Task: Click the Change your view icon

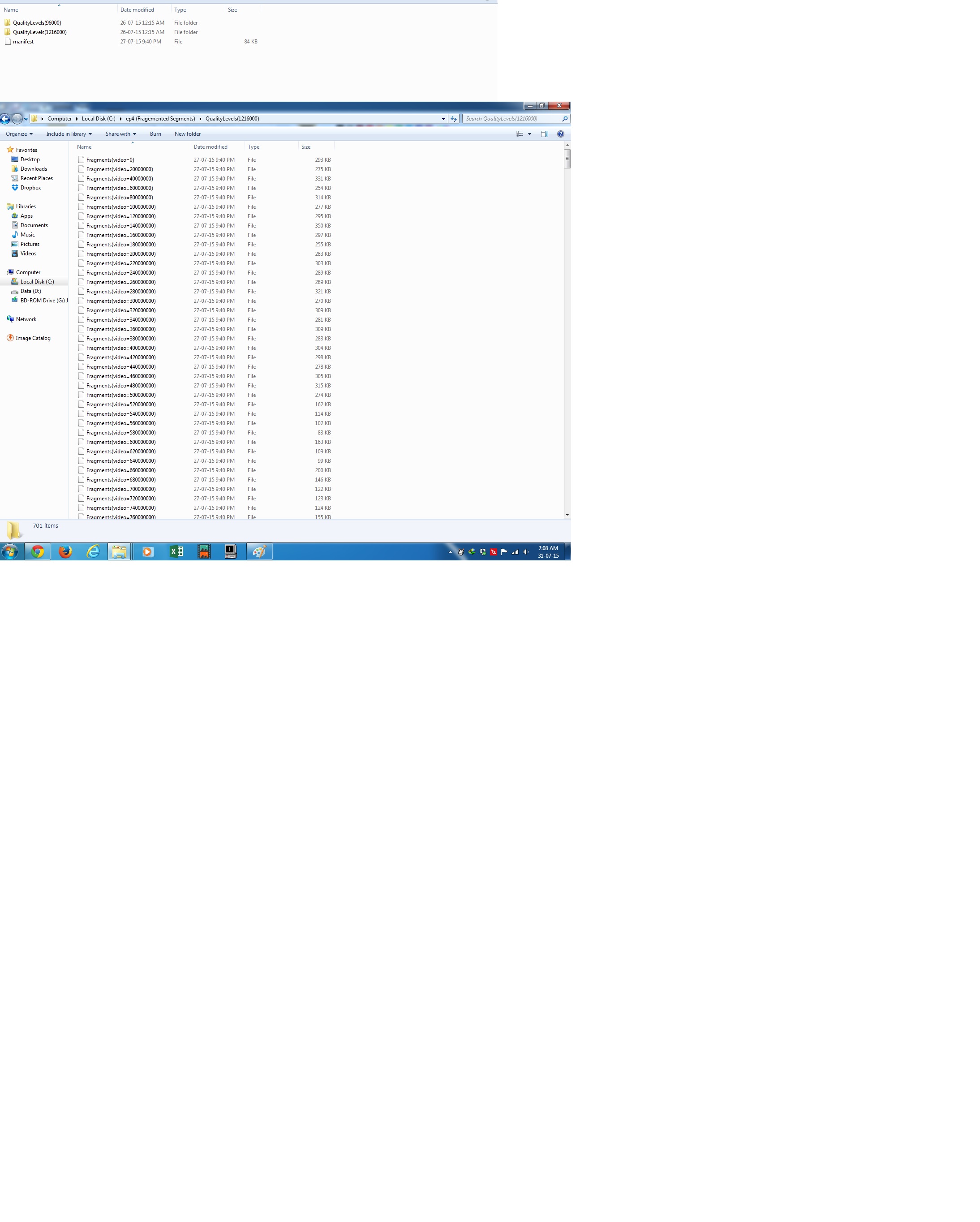Action: pyautogui.click(x=520, y=134)
